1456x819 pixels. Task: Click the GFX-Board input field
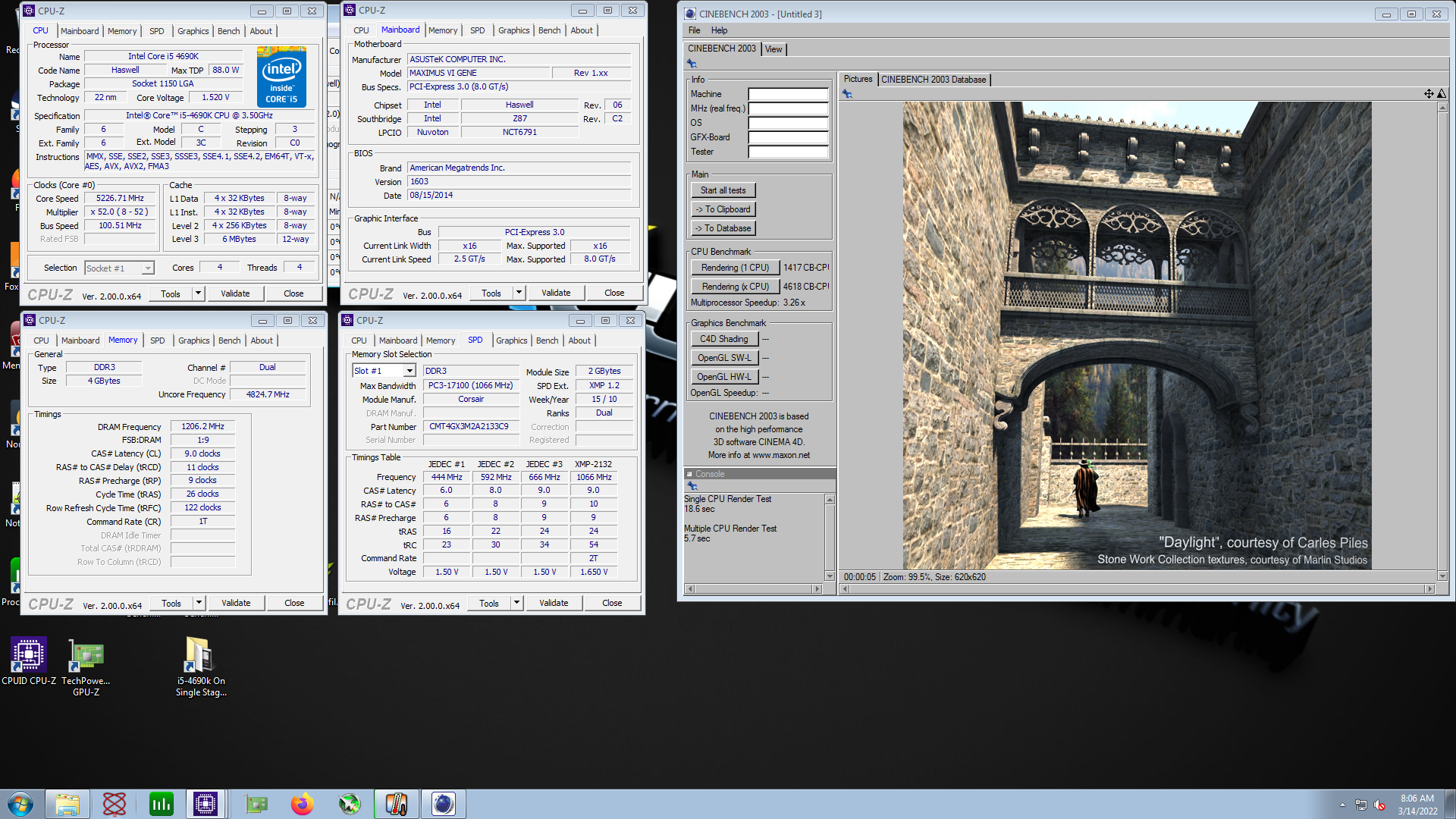click(x=788, y=137)
